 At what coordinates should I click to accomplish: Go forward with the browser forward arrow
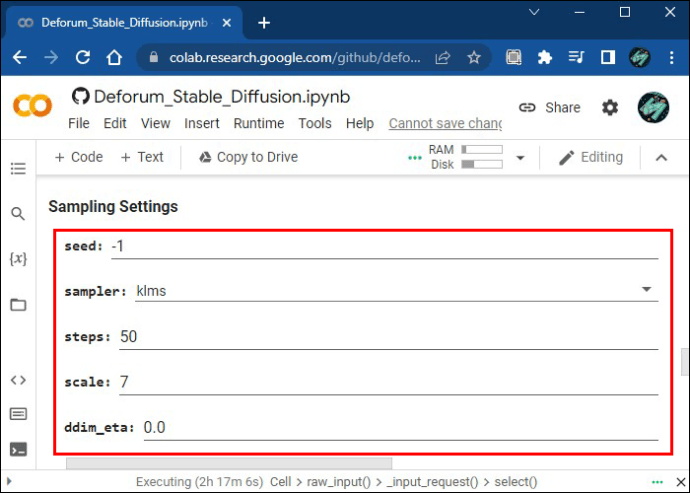(51, 57)
